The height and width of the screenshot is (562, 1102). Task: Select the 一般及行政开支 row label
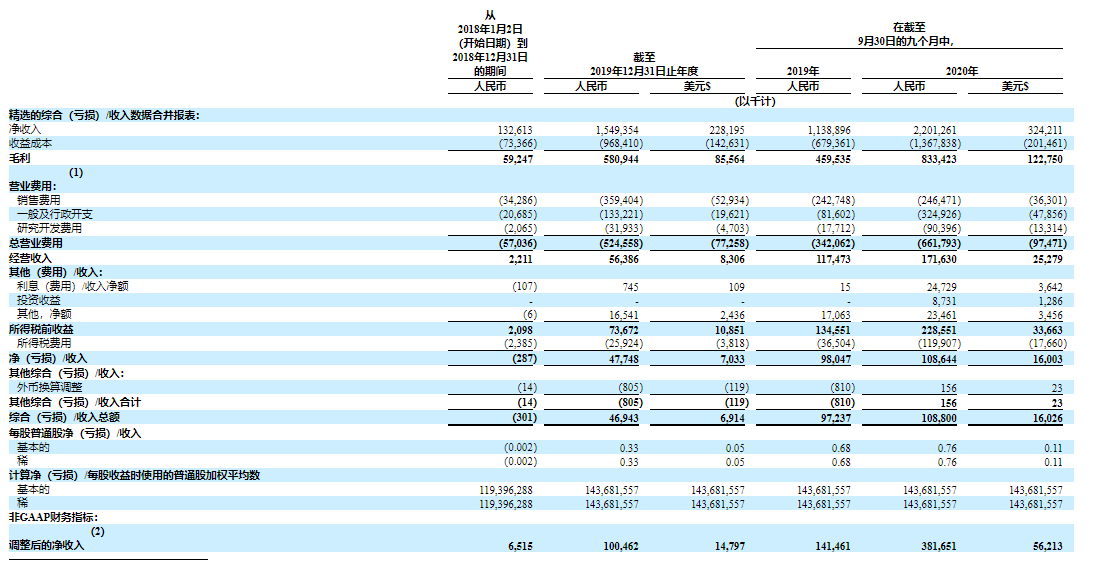55,214
